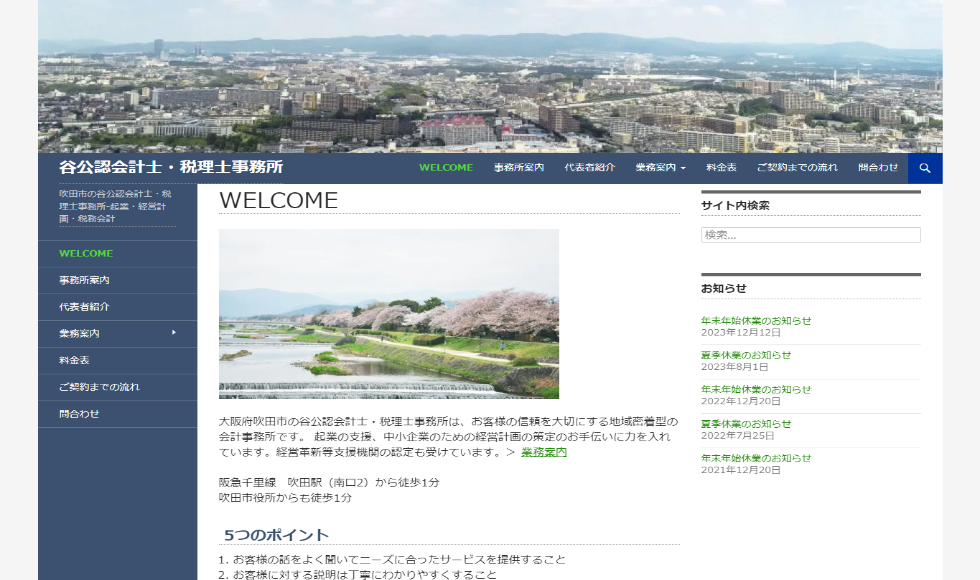Go to ご契約までの流れ in top navigation
Image resolution: width=980 pixels, height=580 pixels.
(797, 168)
